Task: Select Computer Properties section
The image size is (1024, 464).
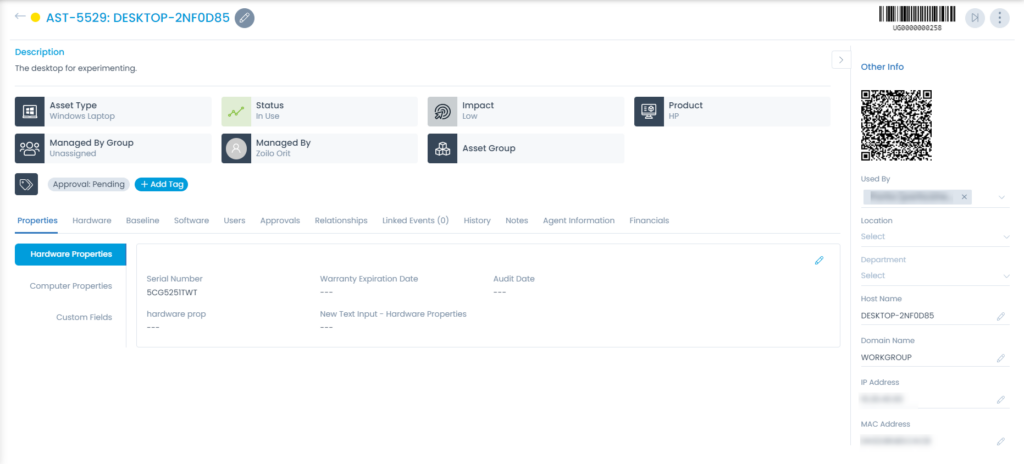Action: [71, 286]
